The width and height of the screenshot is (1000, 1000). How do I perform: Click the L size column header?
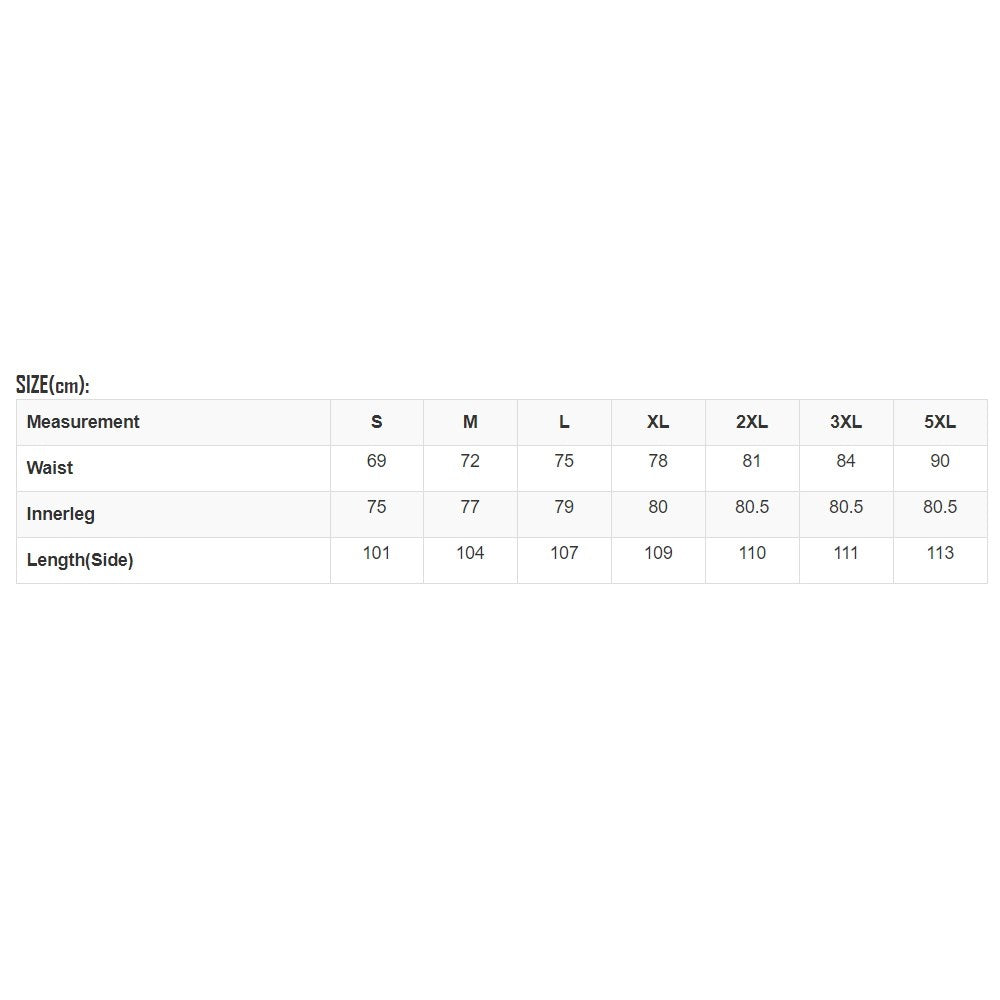pos(564,422)
